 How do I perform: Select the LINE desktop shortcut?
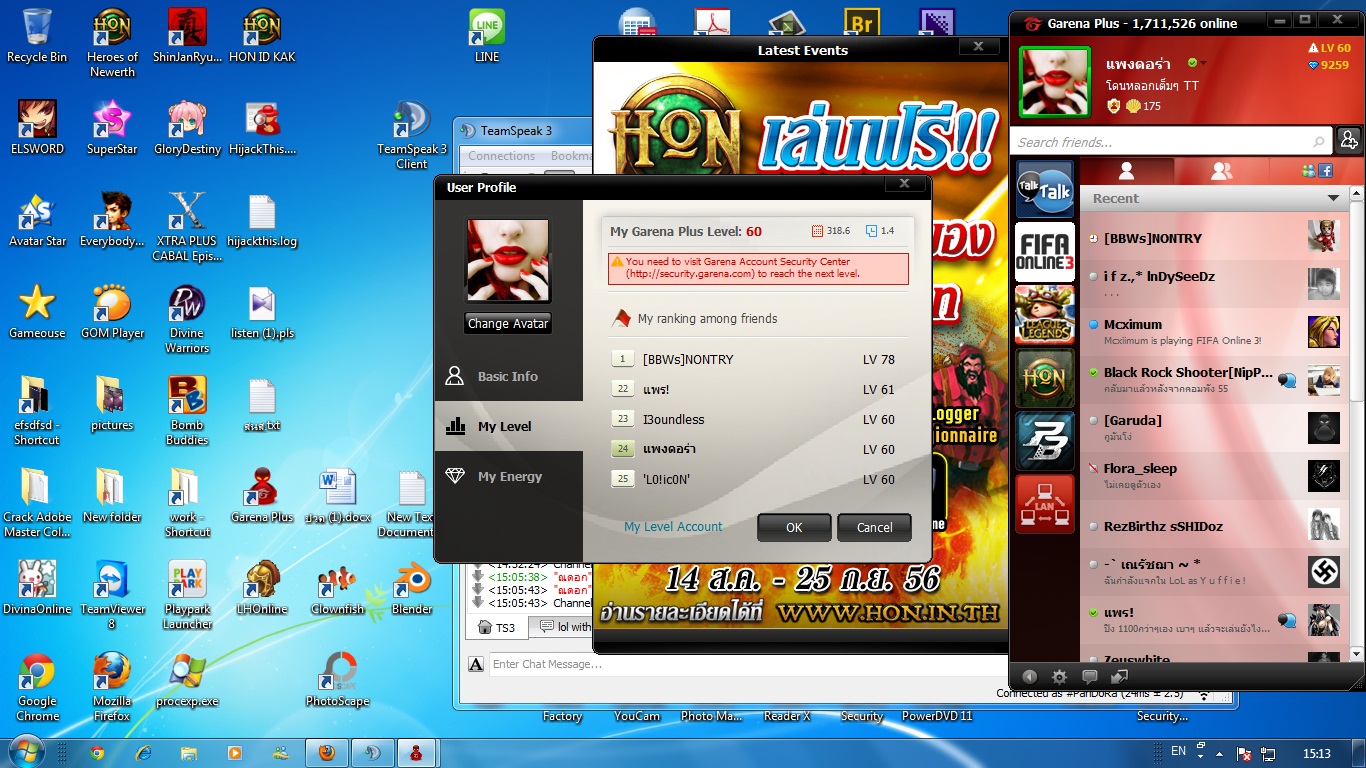click(x=487, y=36)
